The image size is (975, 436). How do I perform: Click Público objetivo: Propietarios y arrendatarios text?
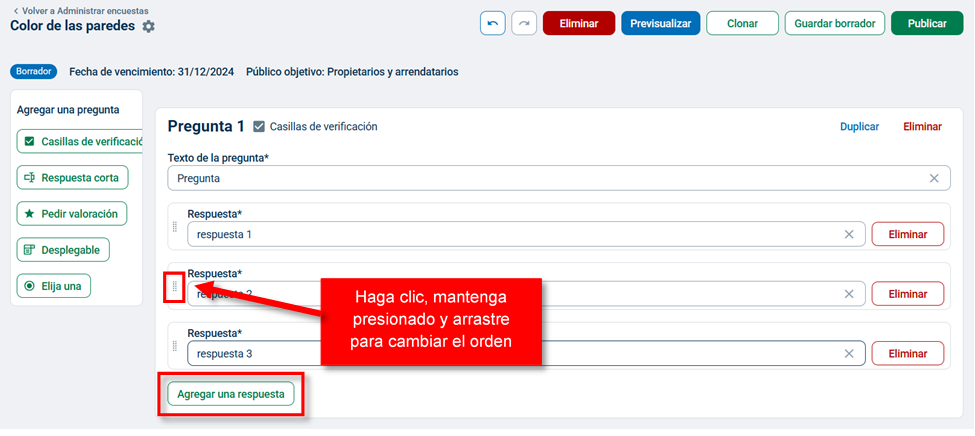tap(353, 72)
